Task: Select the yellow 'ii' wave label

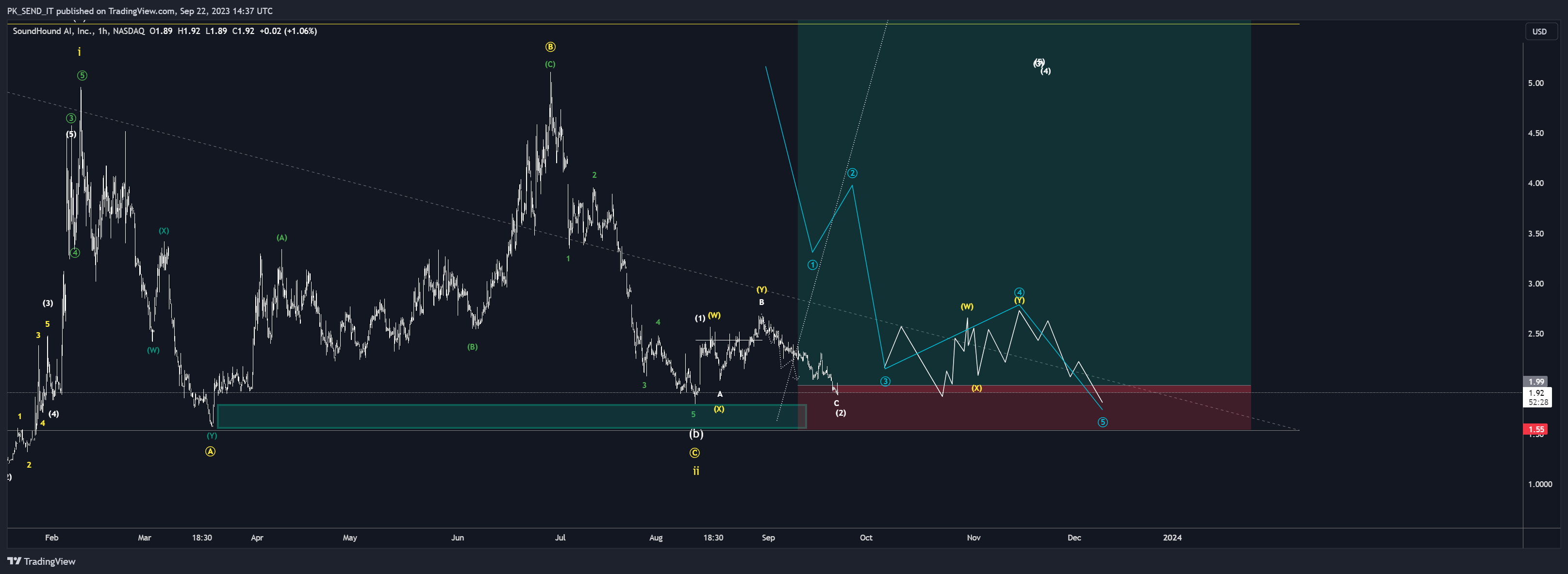Action: pos(696,471)
